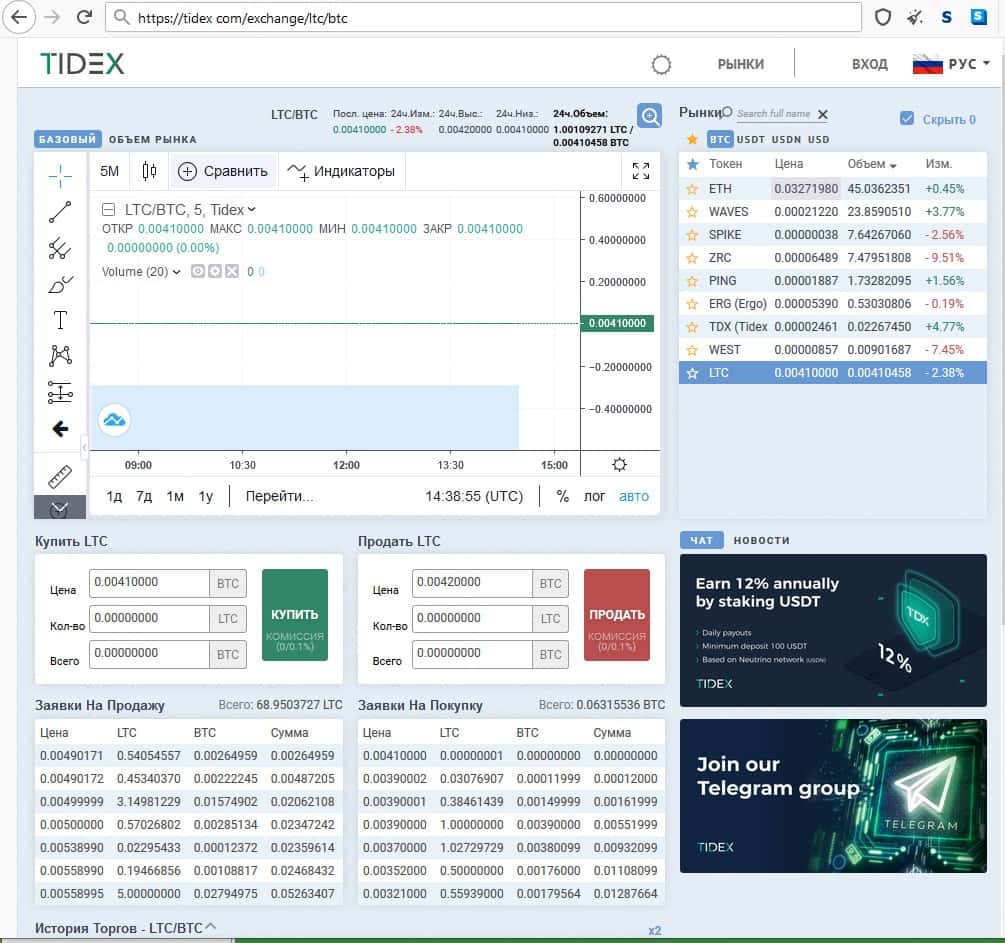The image size is (1005, 943).
Task: Select the crosshair cursor tool
Action: point(60,176)
